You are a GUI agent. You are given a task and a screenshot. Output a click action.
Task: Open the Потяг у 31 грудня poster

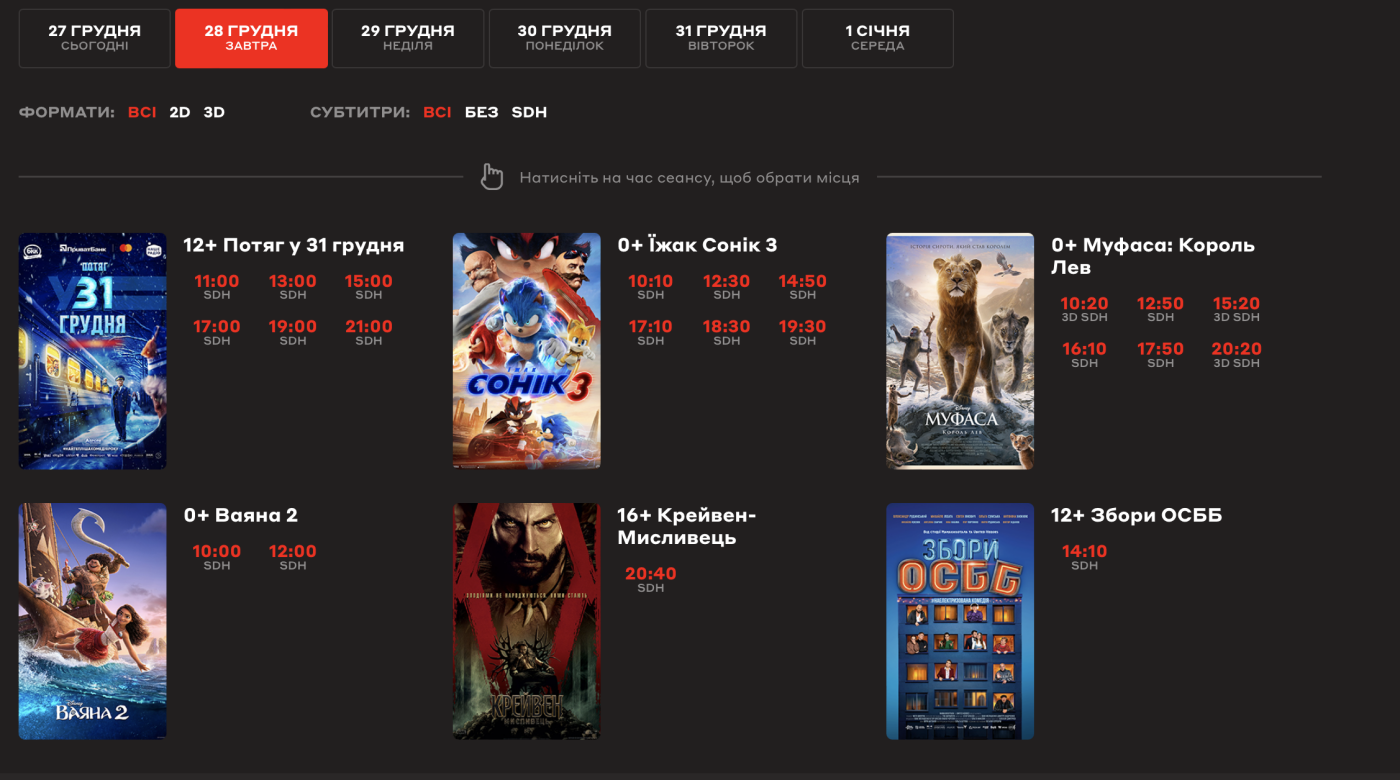pyautogui.click(x=93, y=351)
